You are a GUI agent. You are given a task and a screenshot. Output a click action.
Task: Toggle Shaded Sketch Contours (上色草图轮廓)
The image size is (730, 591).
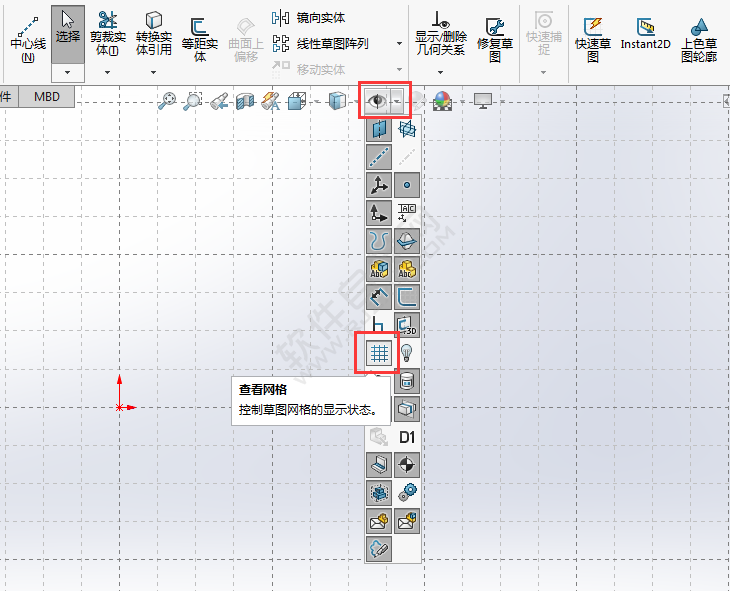699,40
